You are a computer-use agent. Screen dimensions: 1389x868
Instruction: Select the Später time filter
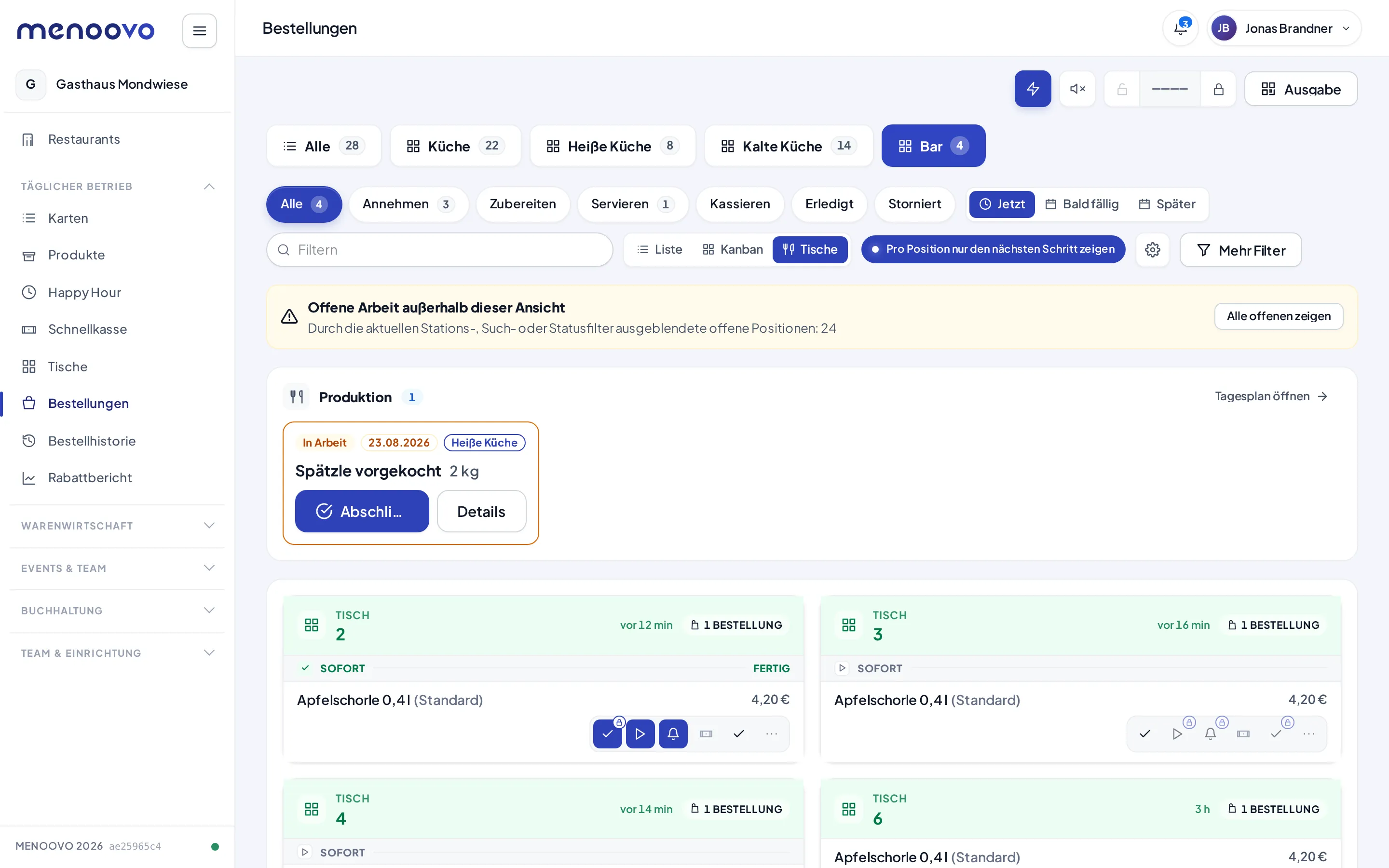point(1168,204)
